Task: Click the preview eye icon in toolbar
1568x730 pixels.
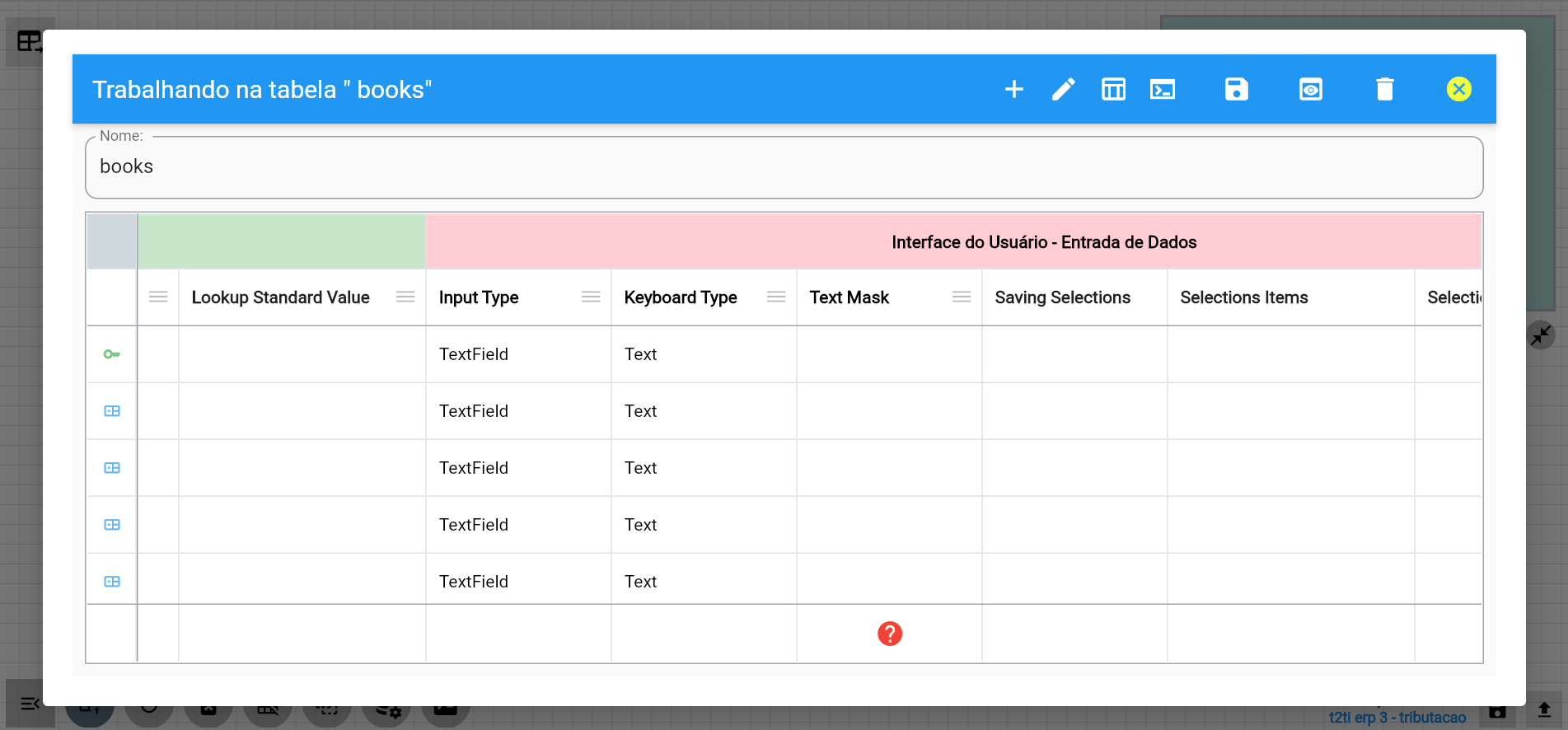Action: (1311, 89)
